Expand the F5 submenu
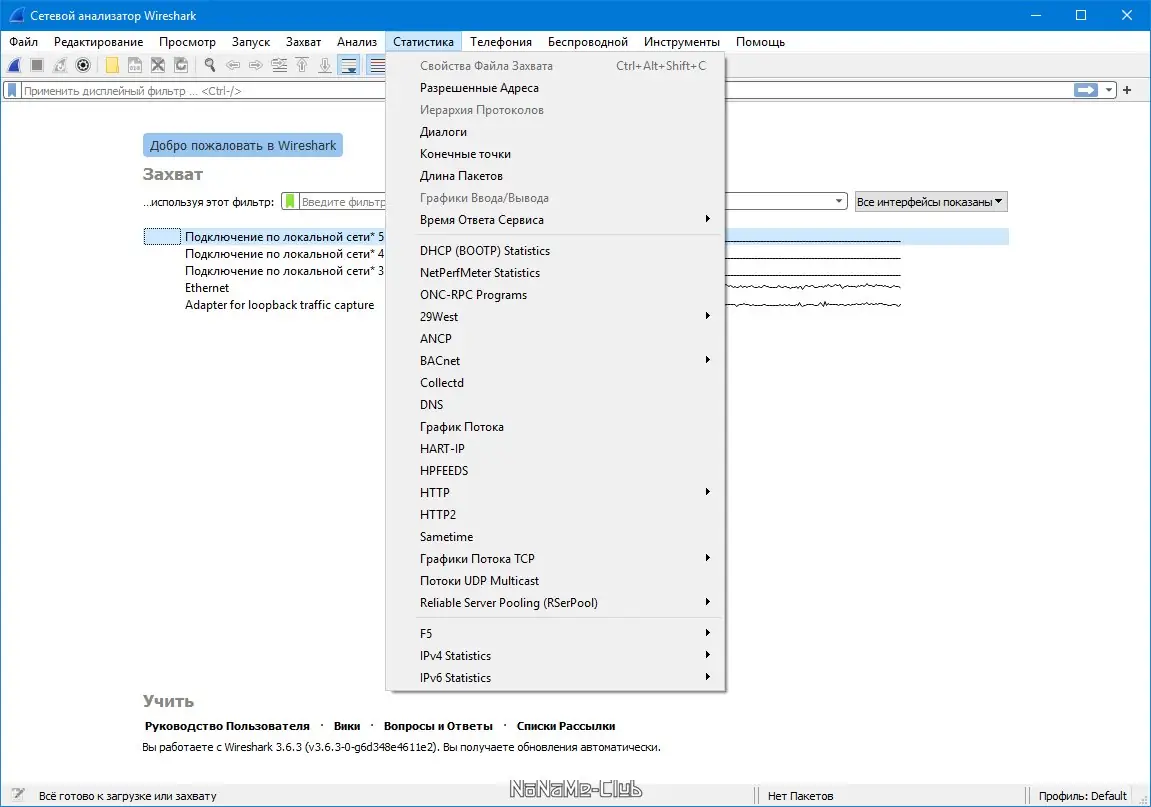Image resolution: width=1151 pixels, height=807 pixels. 555,634
